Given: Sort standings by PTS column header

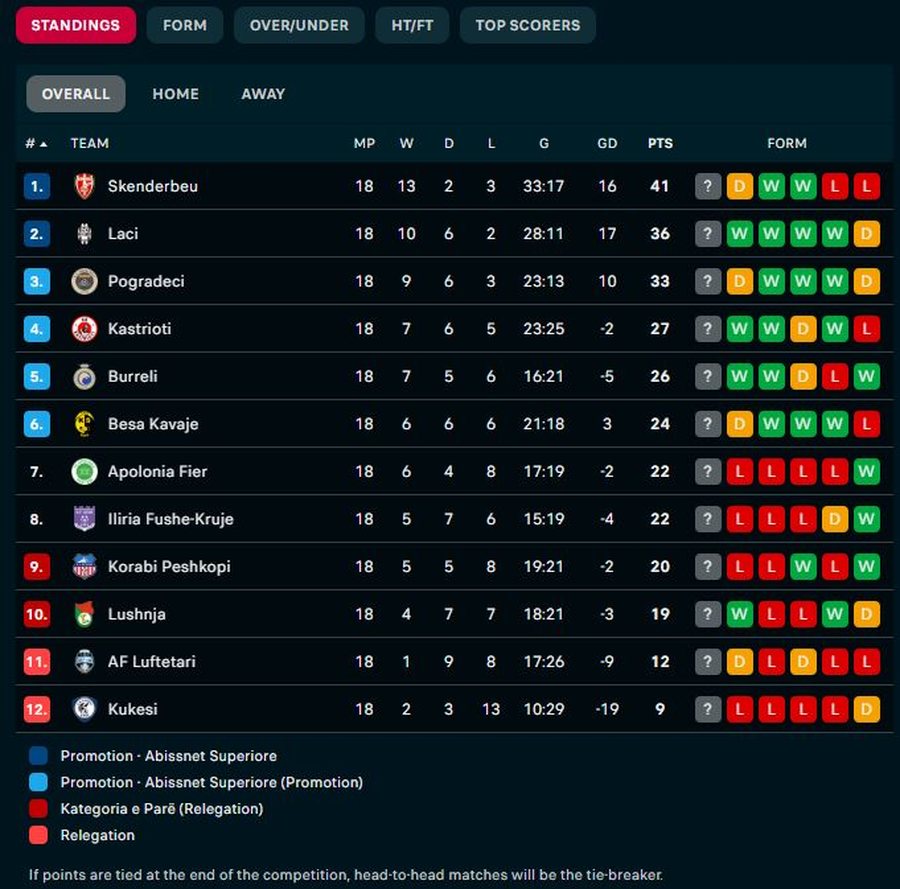Looking at the screenshot, I should 660,144.
